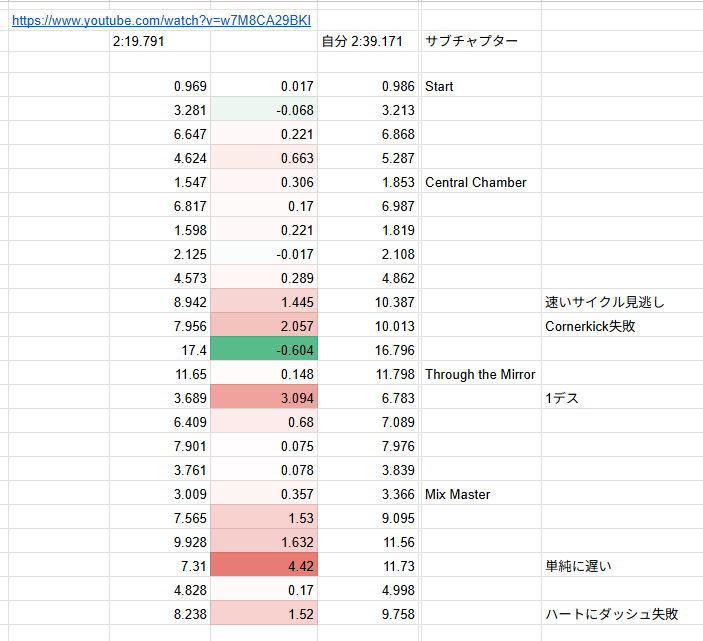Select the cell with 1.547
Viewport: 703px width, 641px height.
tap(160, 182)
